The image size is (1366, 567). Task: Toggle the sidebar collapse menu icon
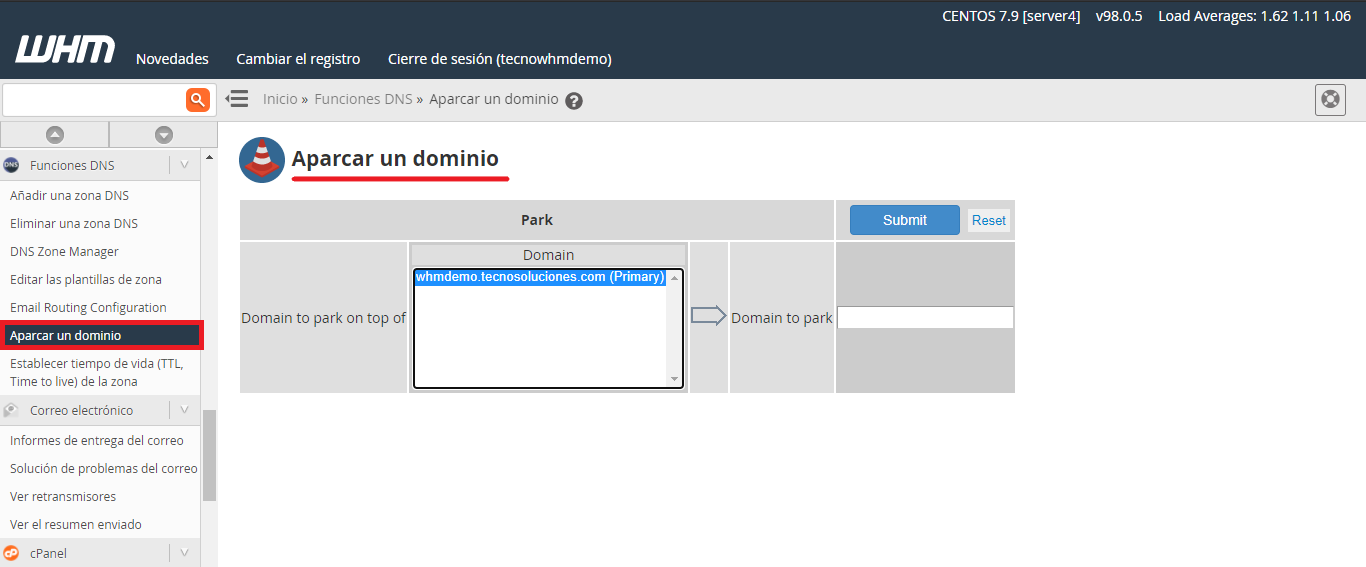click(x=237, y=99)
